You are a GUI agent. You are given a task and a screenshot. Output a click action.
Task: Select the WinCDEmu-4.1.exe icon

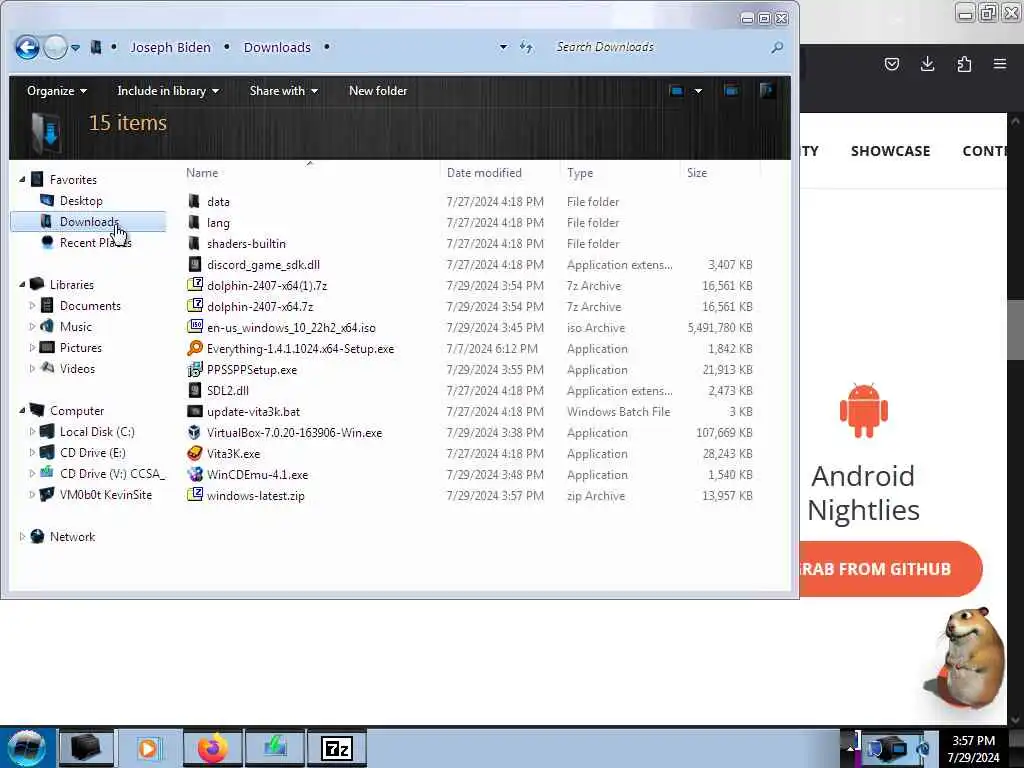coord(195,474)
